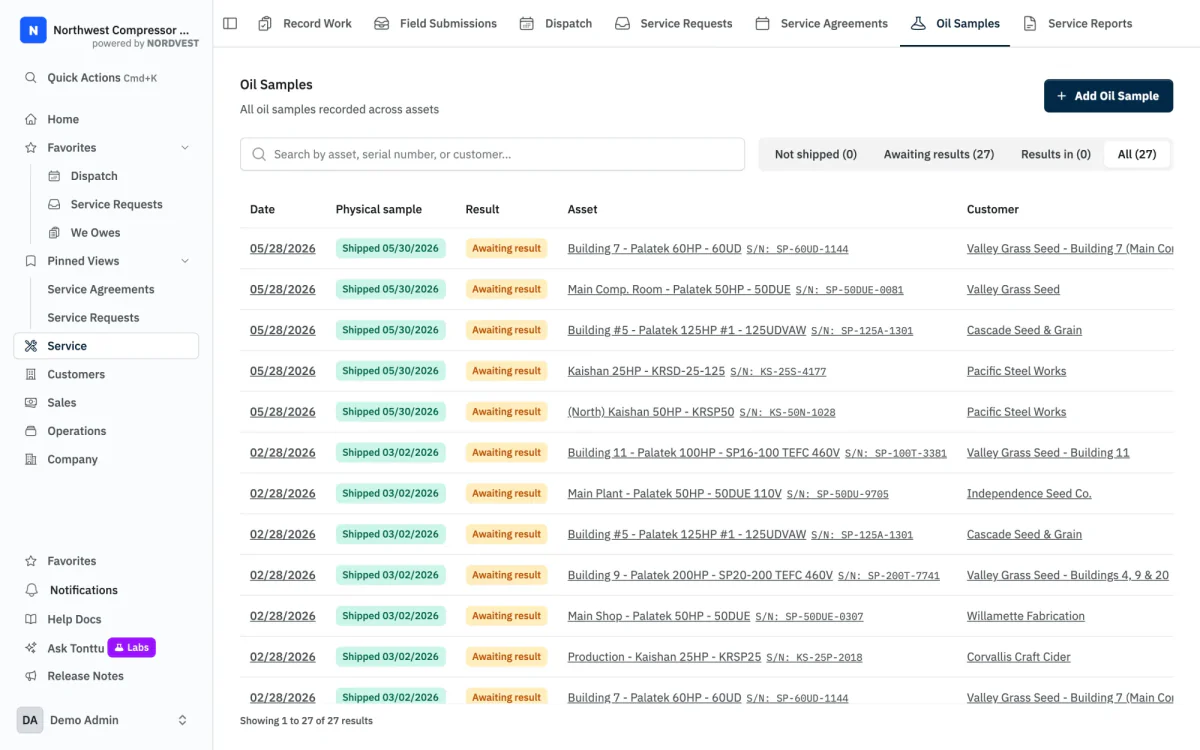
Task: Open Customers section
Action: pos(76,374)
